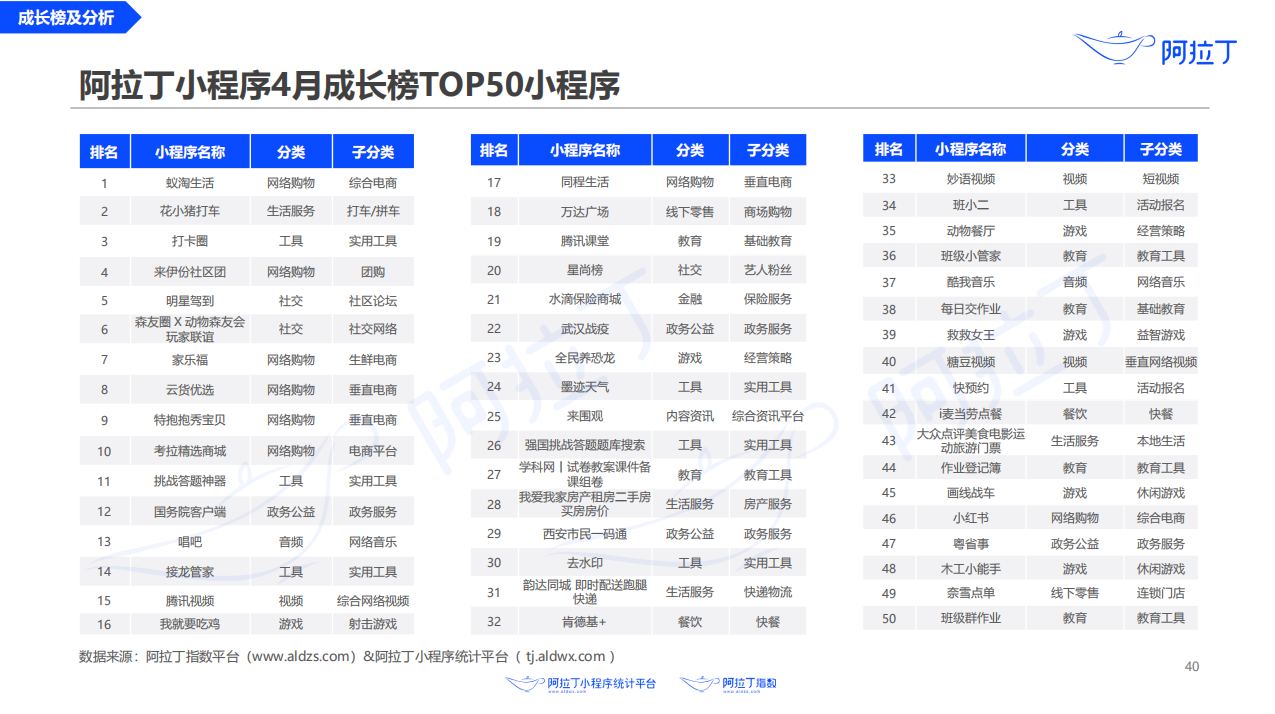The image size is (1275, 714).
Task: Click the 来伊份社区团 entry
Action: (190, 272)
